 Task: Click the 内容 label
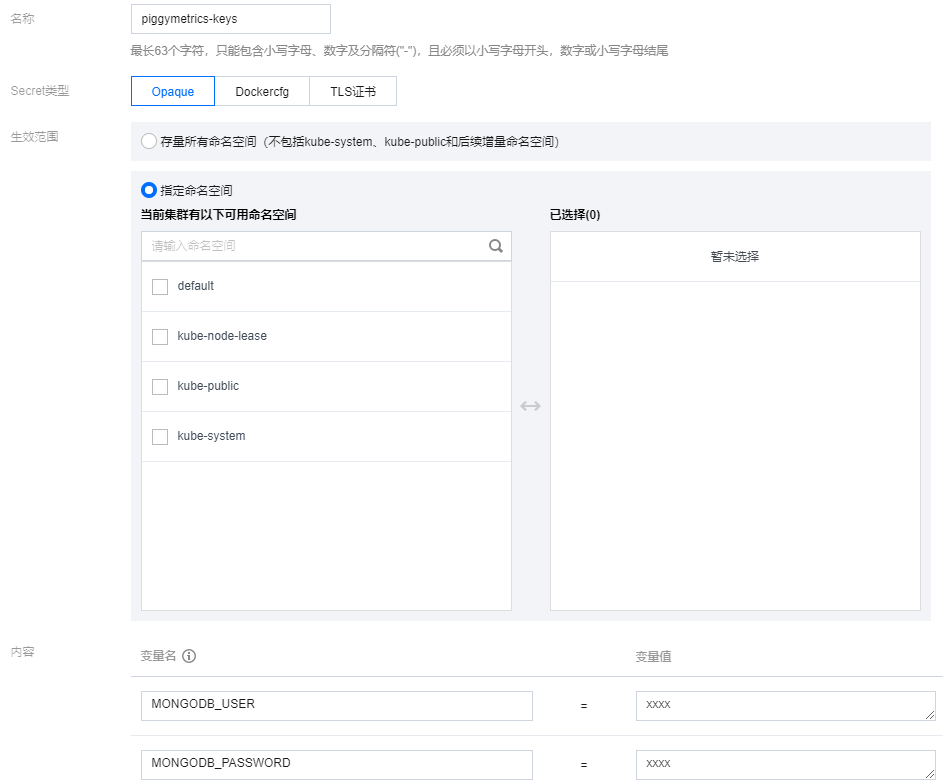pyautogui.click(x=22, y=652)
